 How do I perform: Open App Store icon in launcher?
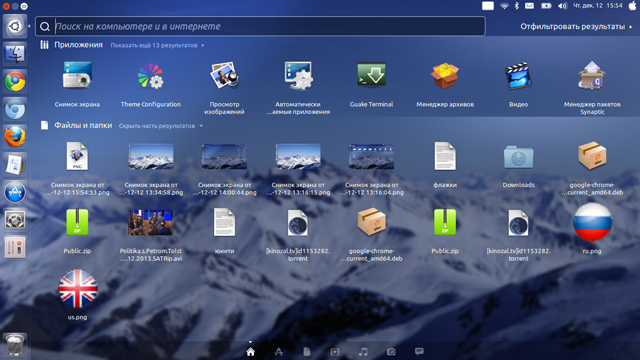click(x=15, y=192)
